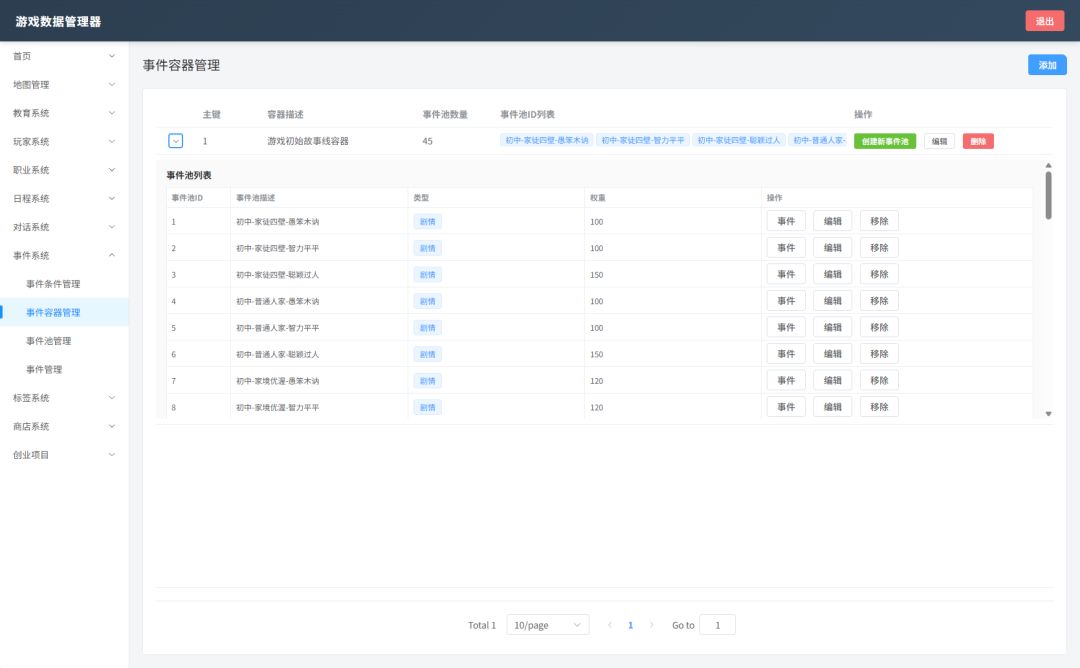This screenshot has height=668, width=1080.
Task: Click the Go to page input field
Action: tap(717, 625)
